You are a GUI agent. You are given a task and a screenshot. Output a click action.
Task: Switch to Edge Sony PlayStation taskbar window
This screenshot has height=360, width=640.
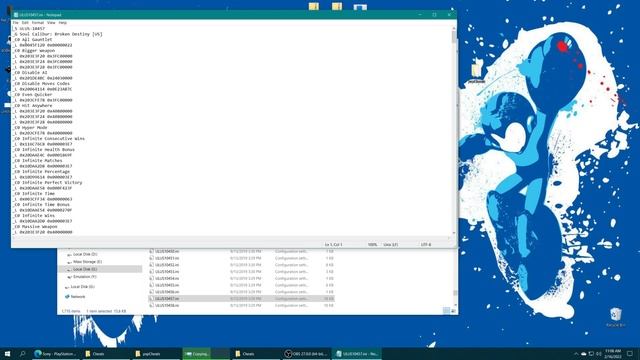tap(56, 353)
